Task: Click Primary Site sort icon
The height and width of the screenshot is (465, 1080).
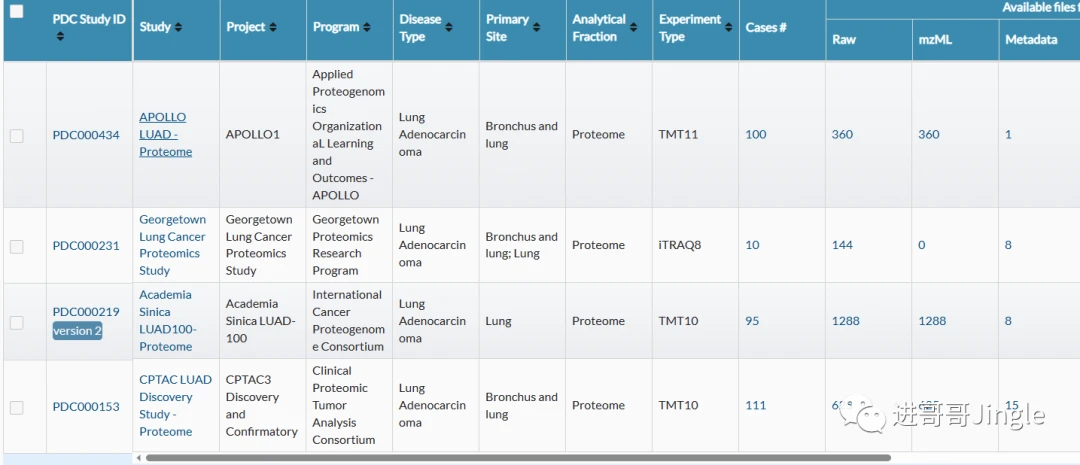Action: pos(537,27)
